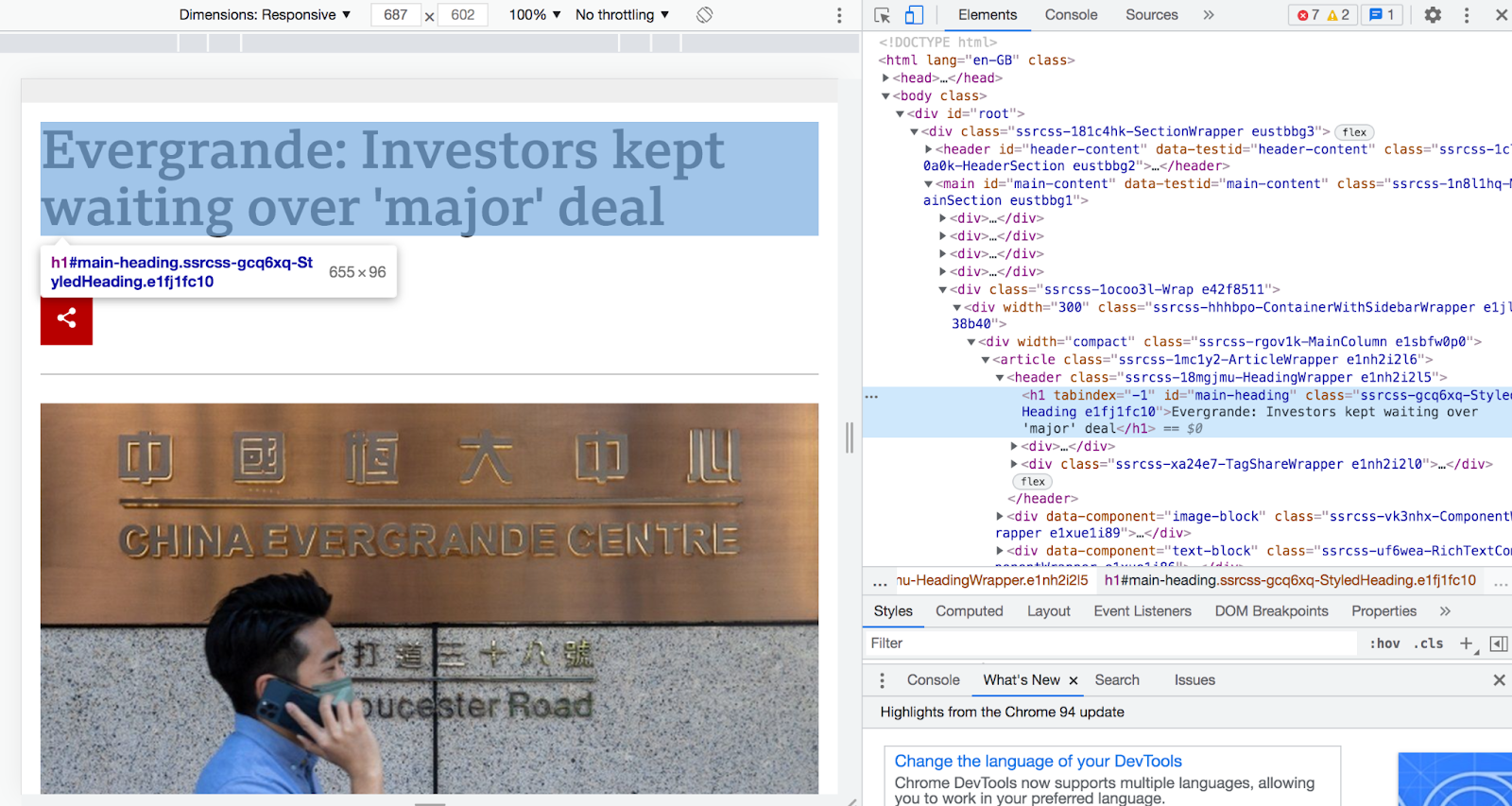This screenshot has width=1512, height=806.
Task: Switch to the Sources tab
Action: coord(1151,15)
